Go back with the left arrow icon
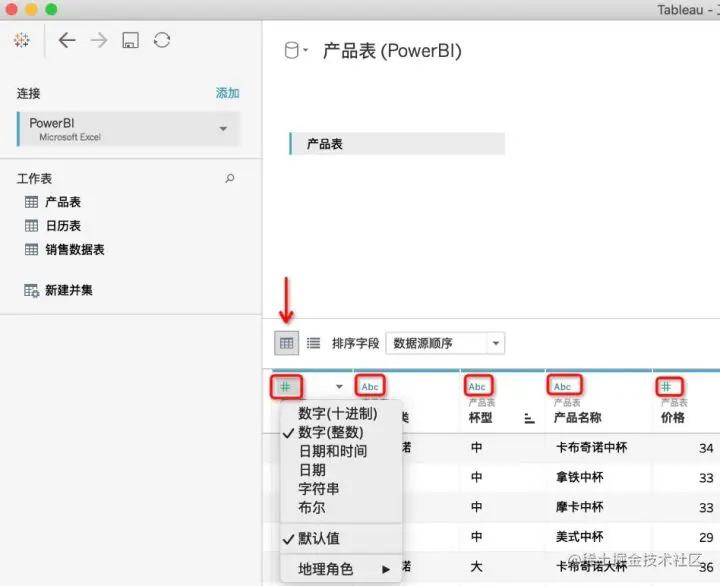Screen dimensions: 720x586 [67, 40]
